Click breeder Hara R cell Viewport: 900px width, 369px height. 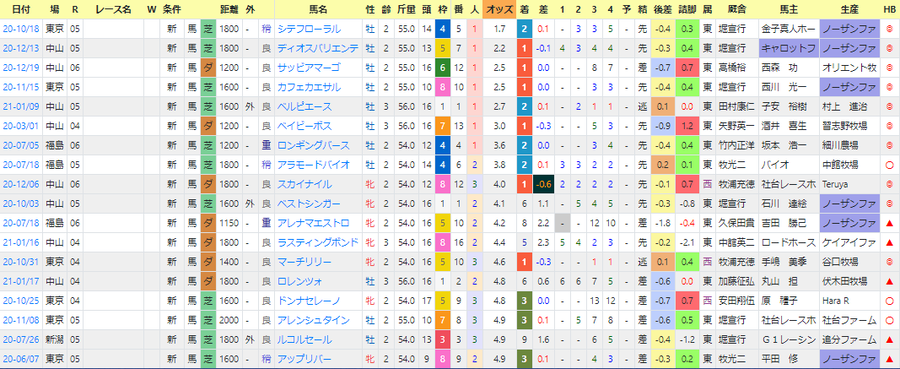(x=849, y=301)
